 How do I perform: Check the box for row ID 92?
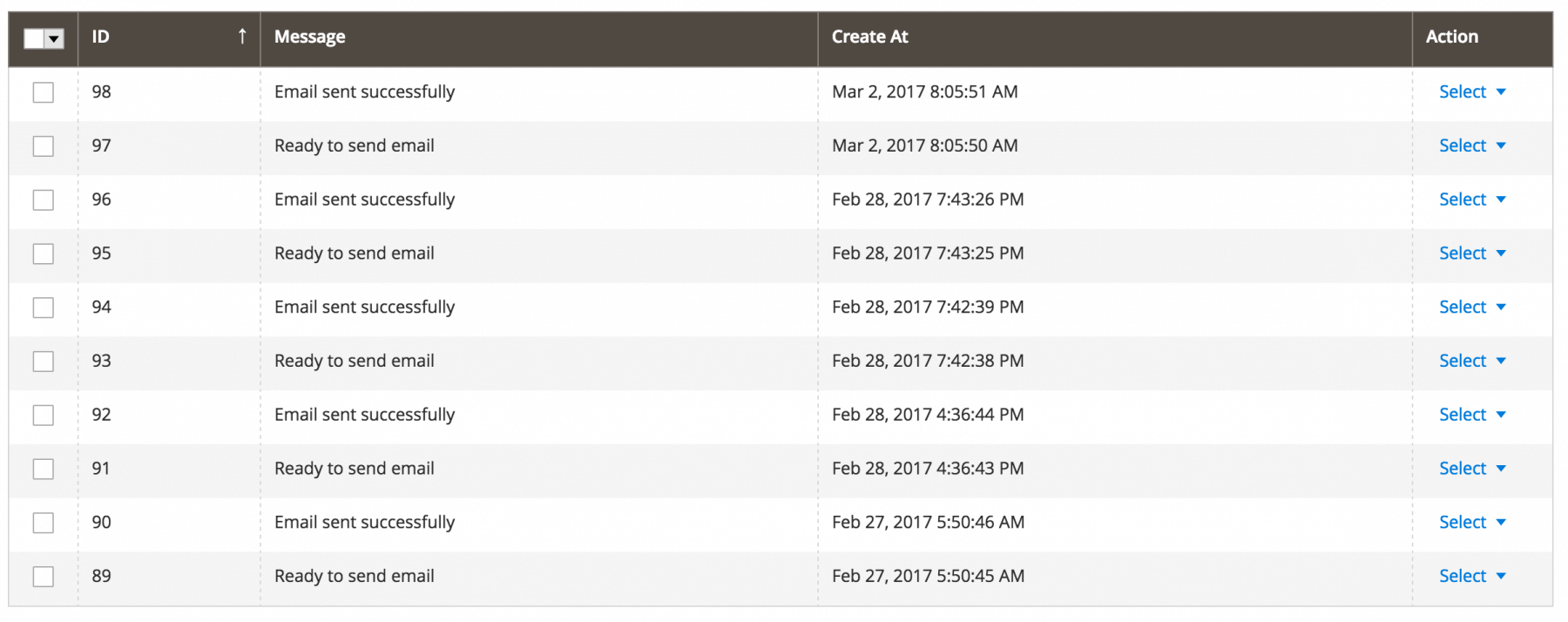point(44,416)
